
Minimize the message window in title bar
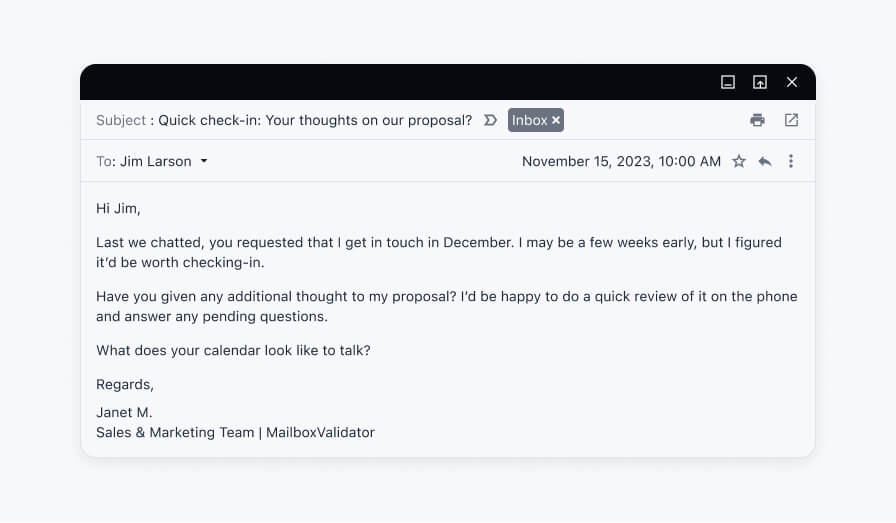pos(727,82)
